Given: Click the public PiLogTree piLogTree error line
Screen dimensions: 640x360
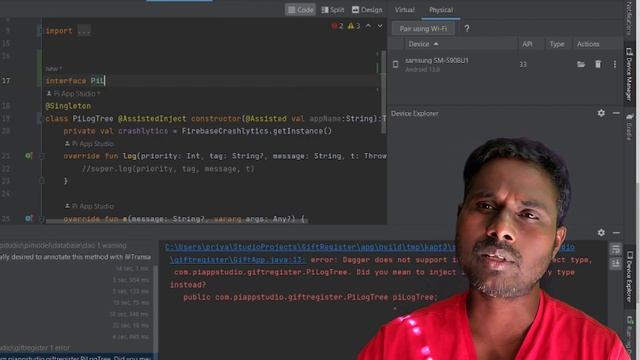Looking at the screenshot, I should 310,297.
